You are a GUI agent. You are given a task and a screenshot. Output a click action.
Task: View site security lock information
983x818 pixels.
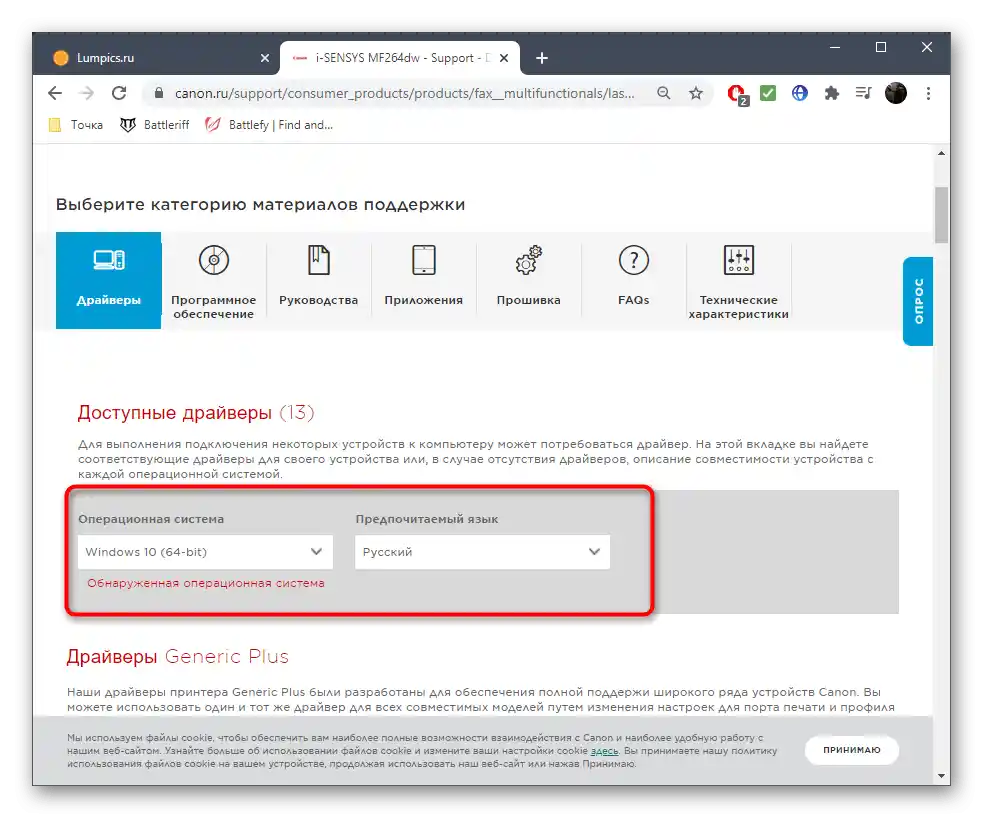coord(159,93)
